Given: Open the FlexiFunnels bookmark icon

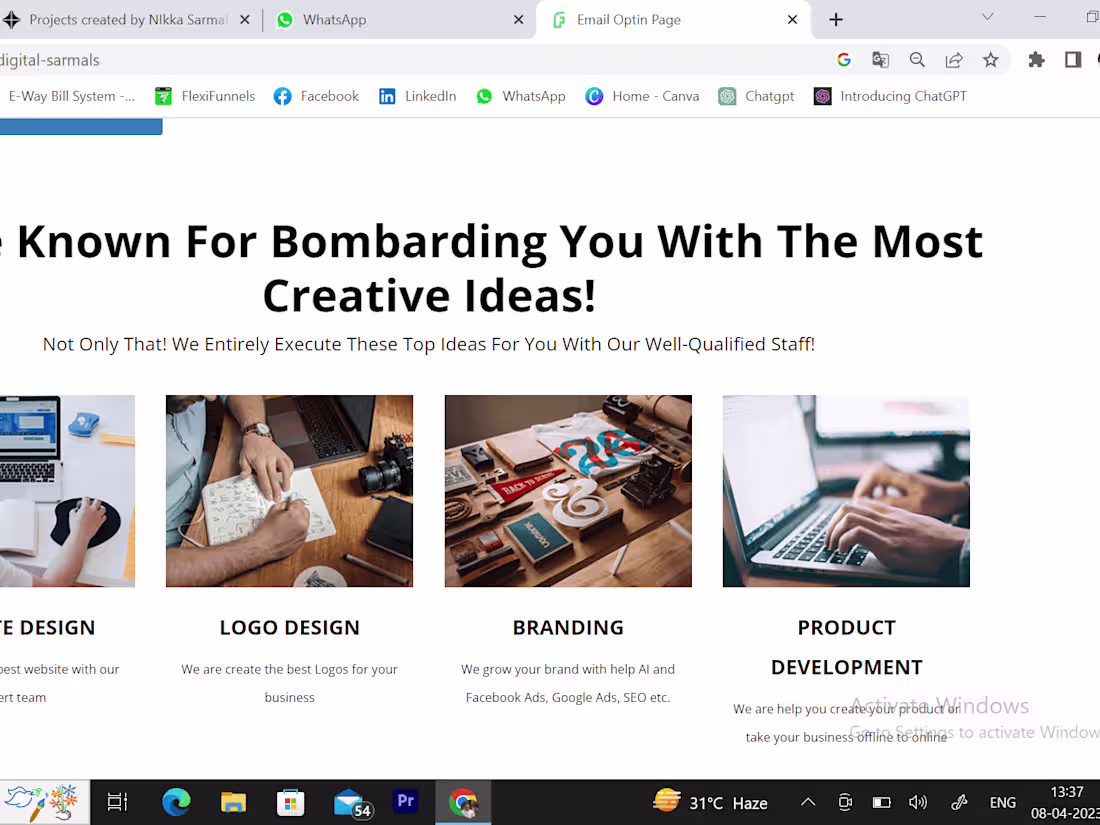Looking at the screenshot, I should pos(163,96).
